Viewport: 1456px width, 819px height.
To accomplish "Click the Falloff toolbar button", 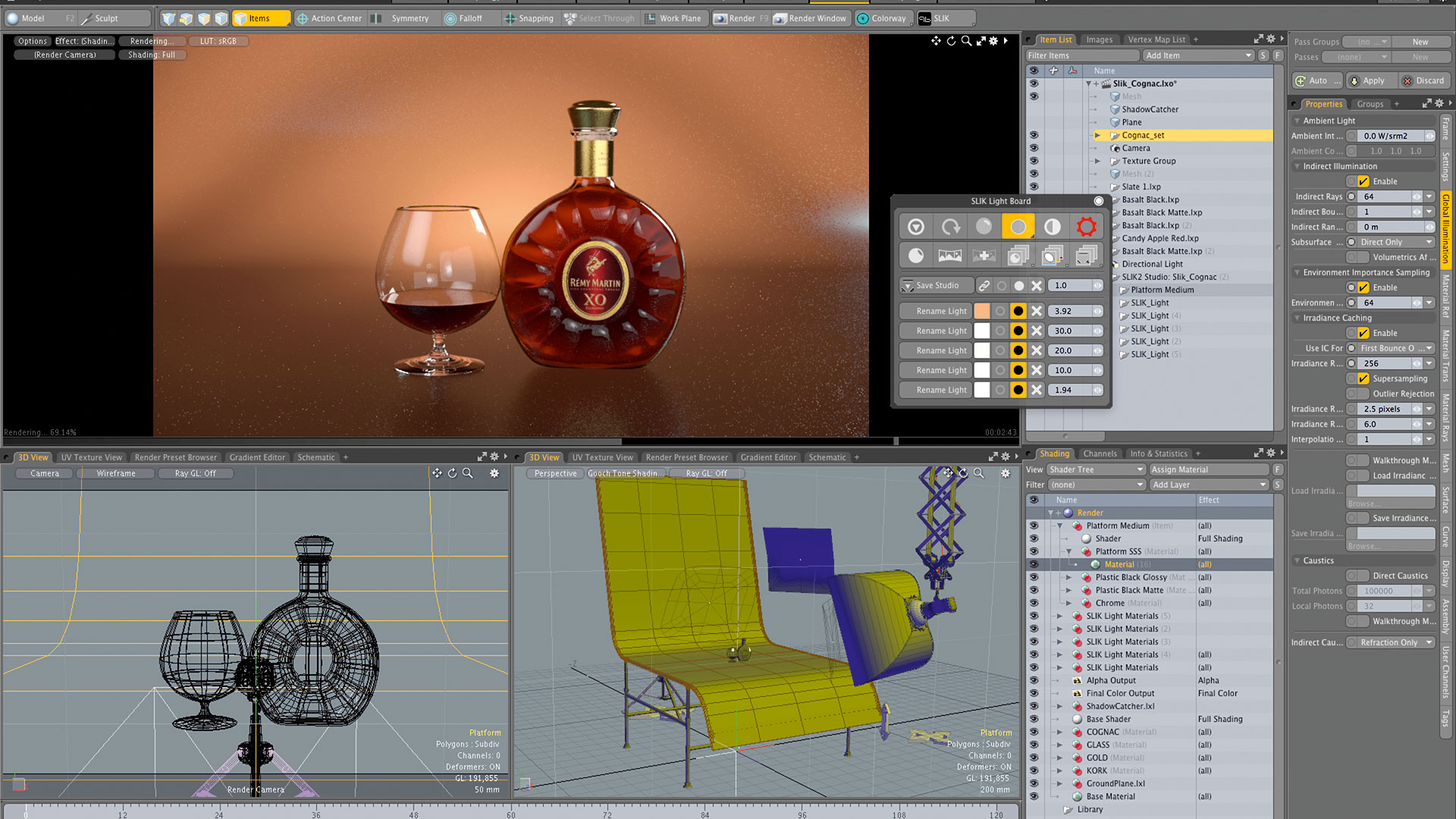I will (x=463, y=18).
